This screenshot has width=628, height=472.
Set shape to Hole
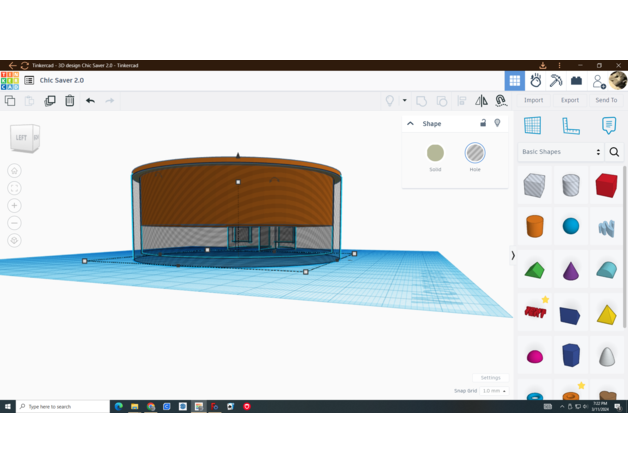[475, 153]
